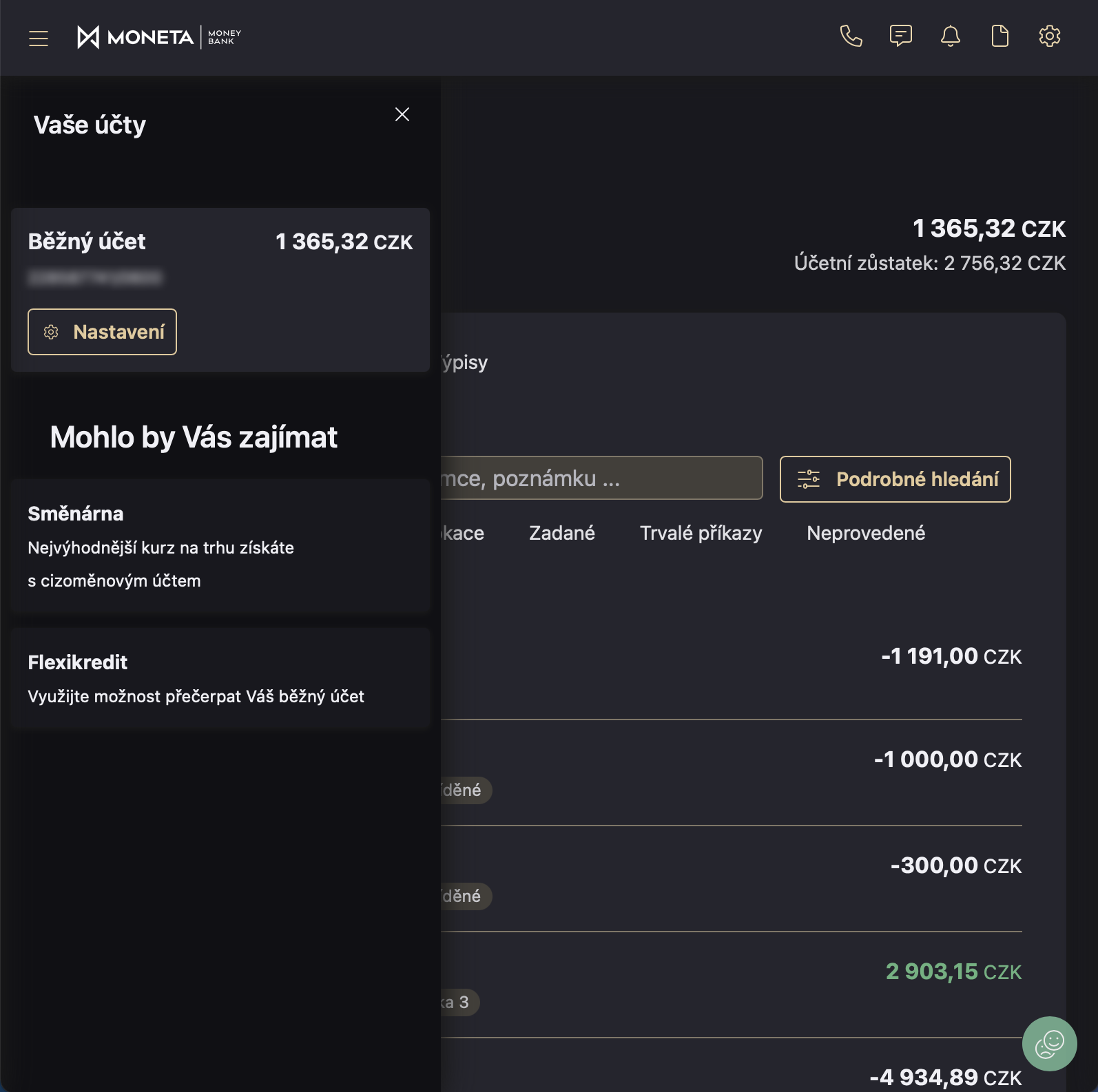Open the Flexikredit offer card
1098x1092 pixels.
click(220, 679)
